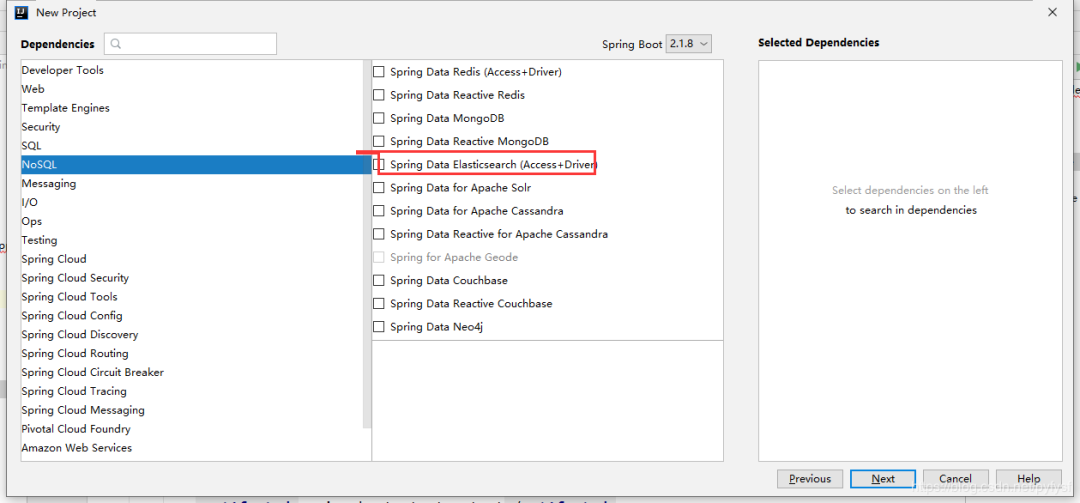Enable Spring Data for Apache Solr

tap(379, 187)
